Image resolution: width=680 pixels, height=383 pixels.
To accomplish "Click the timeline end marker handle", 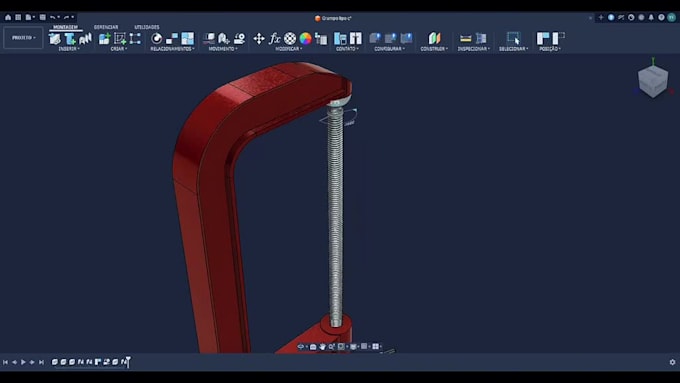I will pos(128,362).
